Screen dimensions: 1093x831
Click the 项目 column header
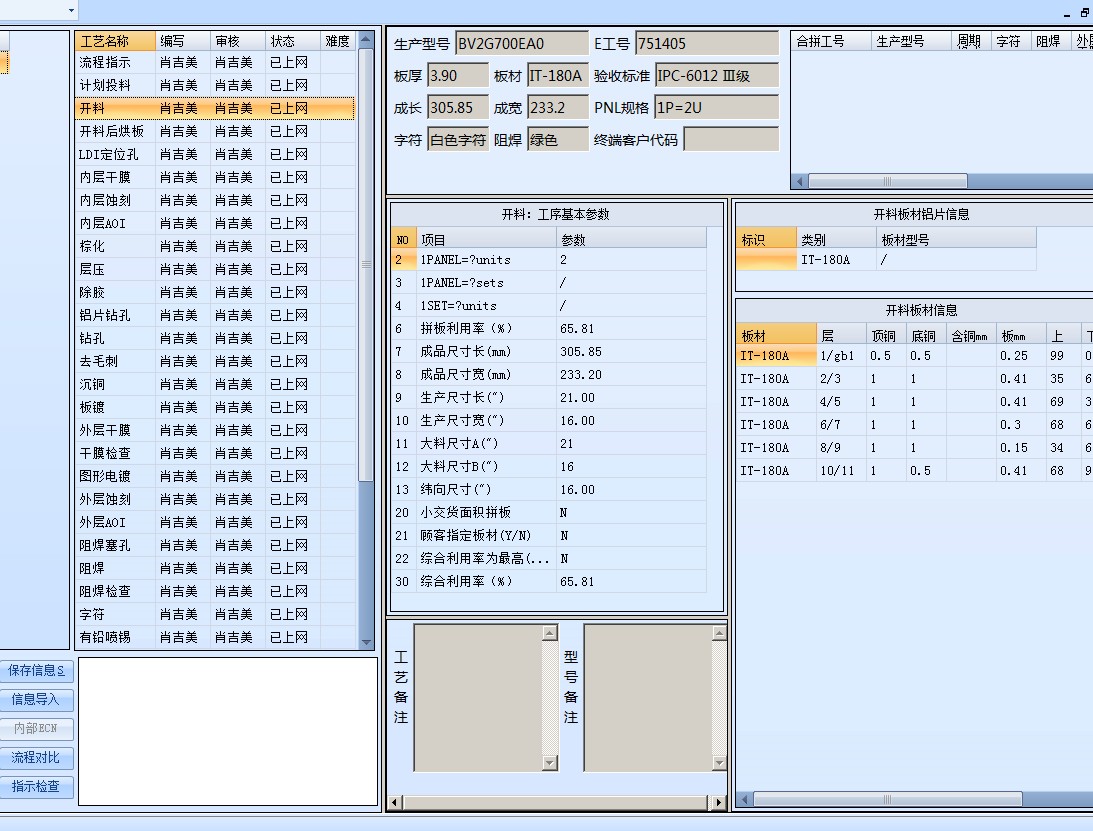tap(487, 240)
